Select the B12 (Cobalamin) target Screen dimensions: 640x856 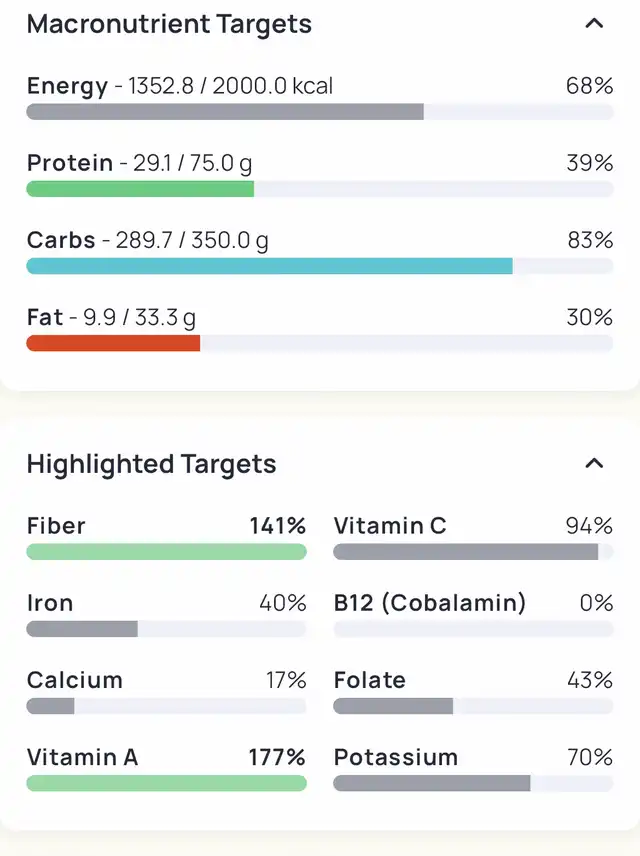click(429, 603)
